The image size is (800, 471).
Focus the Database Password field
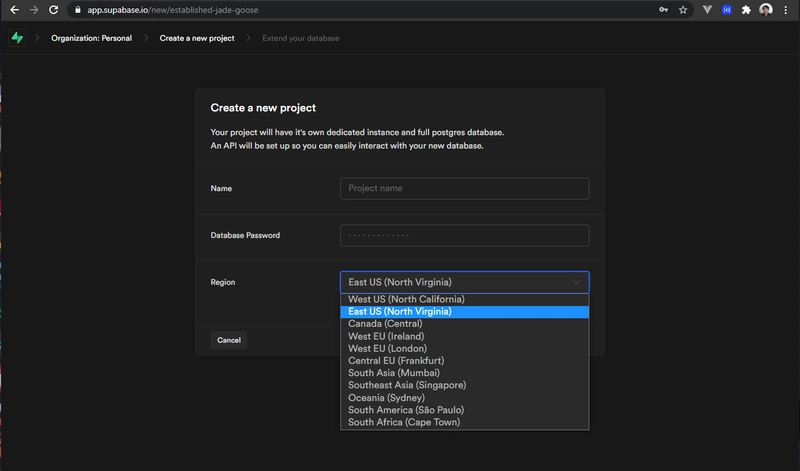point(464,235)
